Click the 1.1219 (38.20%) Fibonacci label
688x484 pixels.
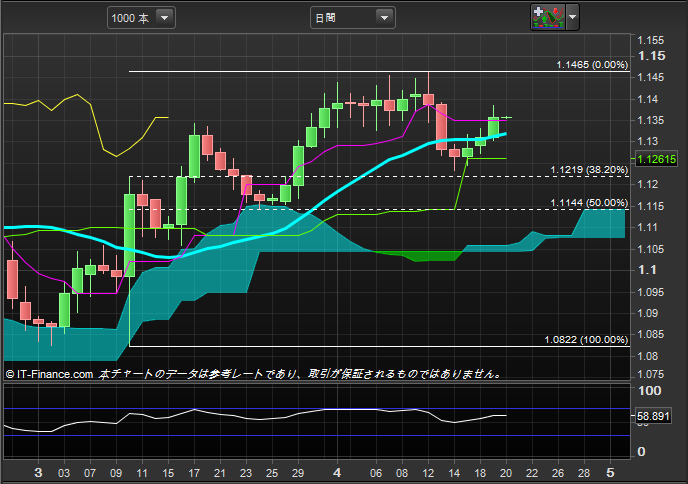tap(589, 170)
